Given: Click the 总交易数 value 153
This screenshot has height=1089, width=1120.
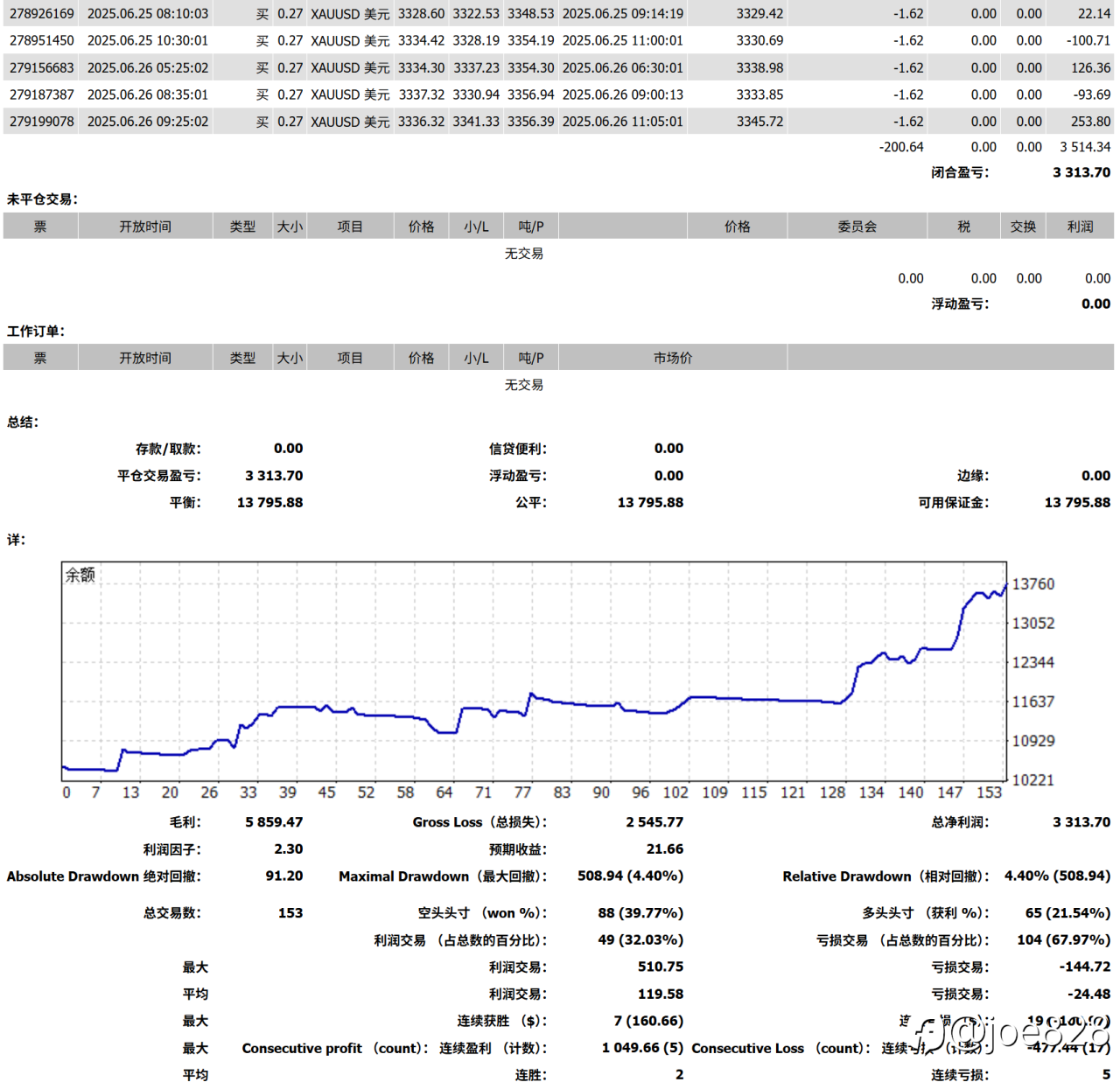Looking at the screenshot, I should tap(290, 913).
